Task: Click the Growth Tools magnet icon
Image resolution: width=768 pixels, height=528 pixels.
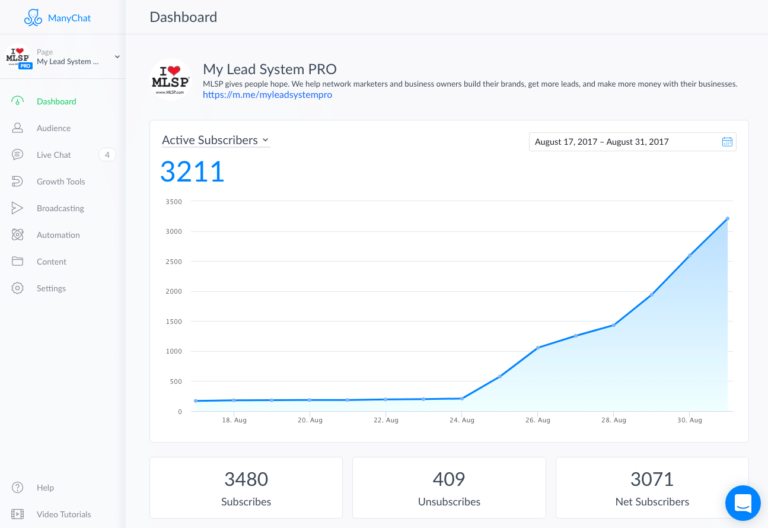Action: pos(17,181)
